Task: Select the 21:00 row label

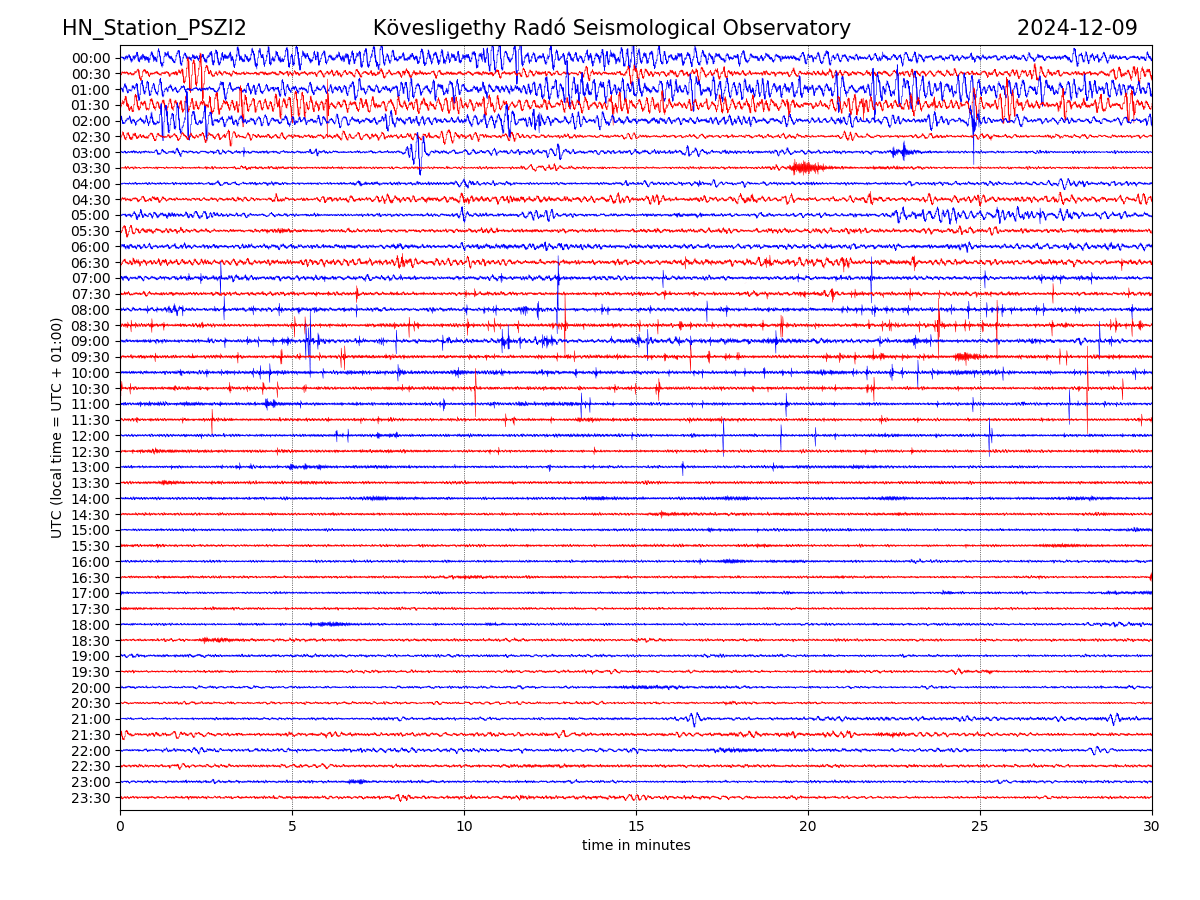Action: pos(91,719)
